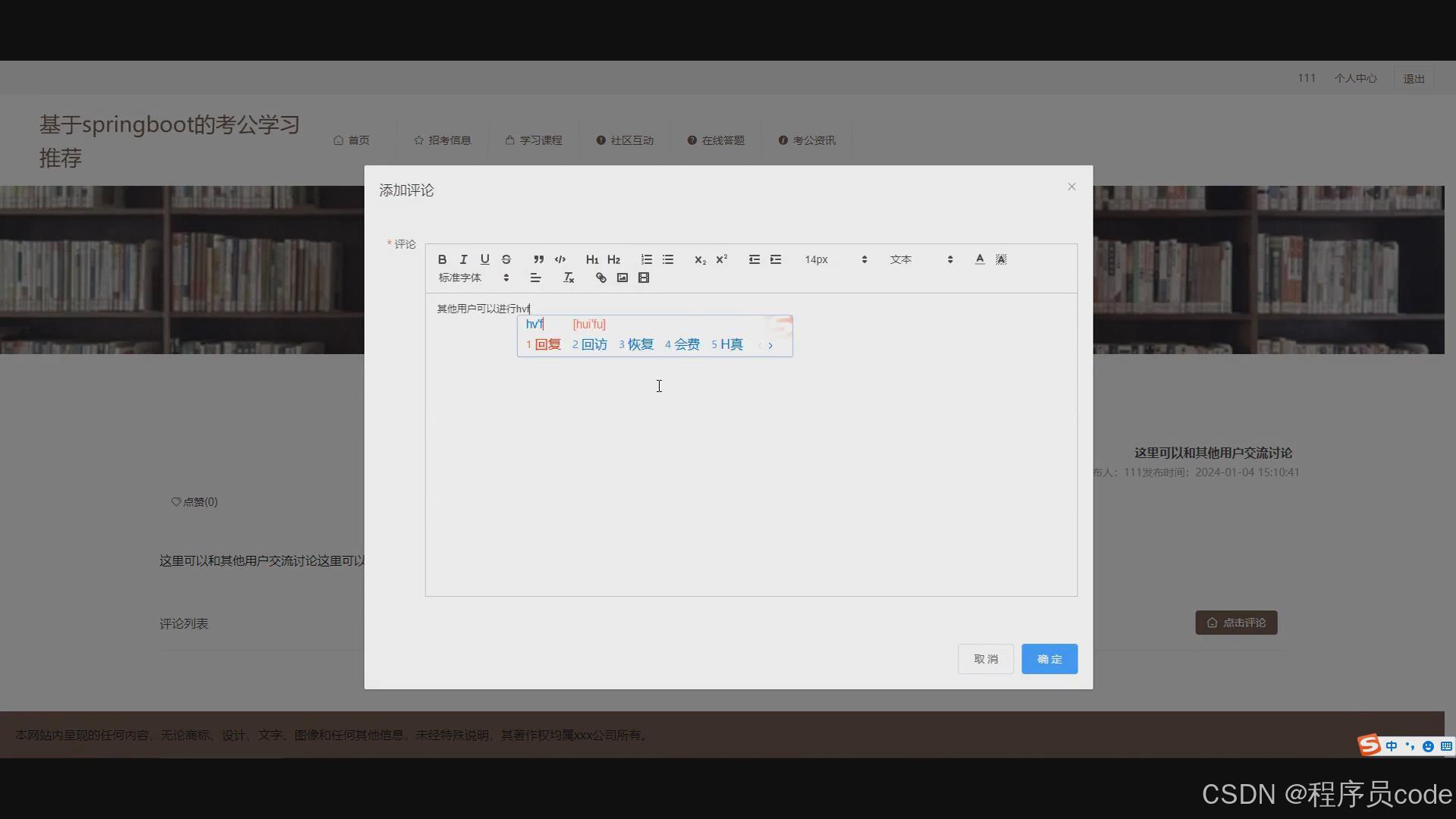
Task: Apply Heading 1 style
Action: [x=591, y=259]
